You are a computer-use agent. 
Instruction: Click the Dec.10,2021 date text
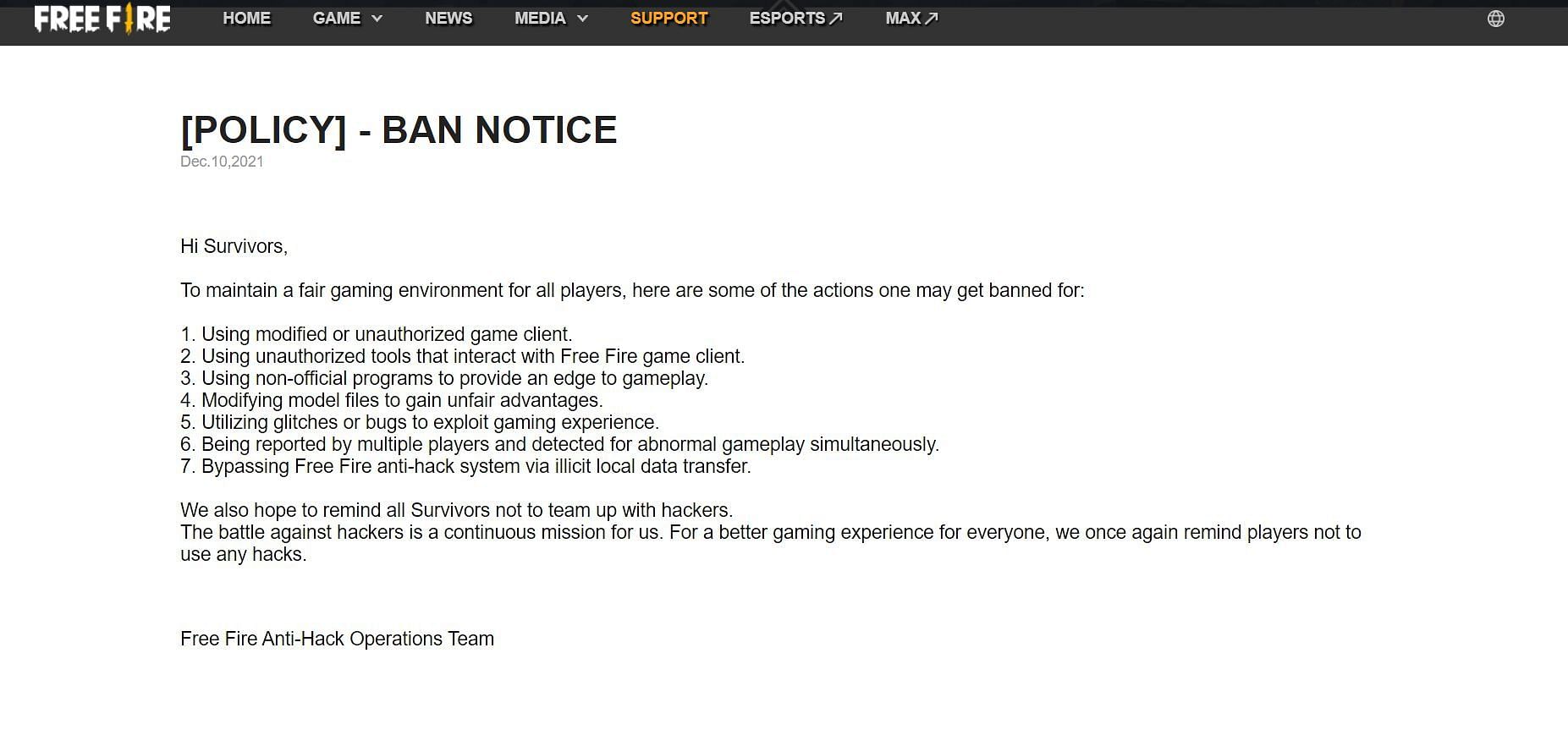coord(222,162)
